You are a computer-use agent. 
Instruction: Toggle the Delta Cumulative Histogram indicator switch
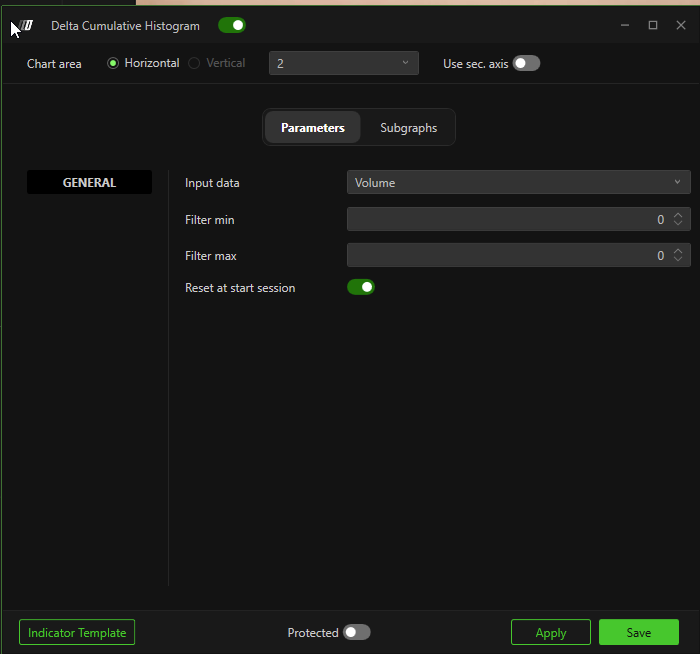pyautogui.click(x=231, y=26)
